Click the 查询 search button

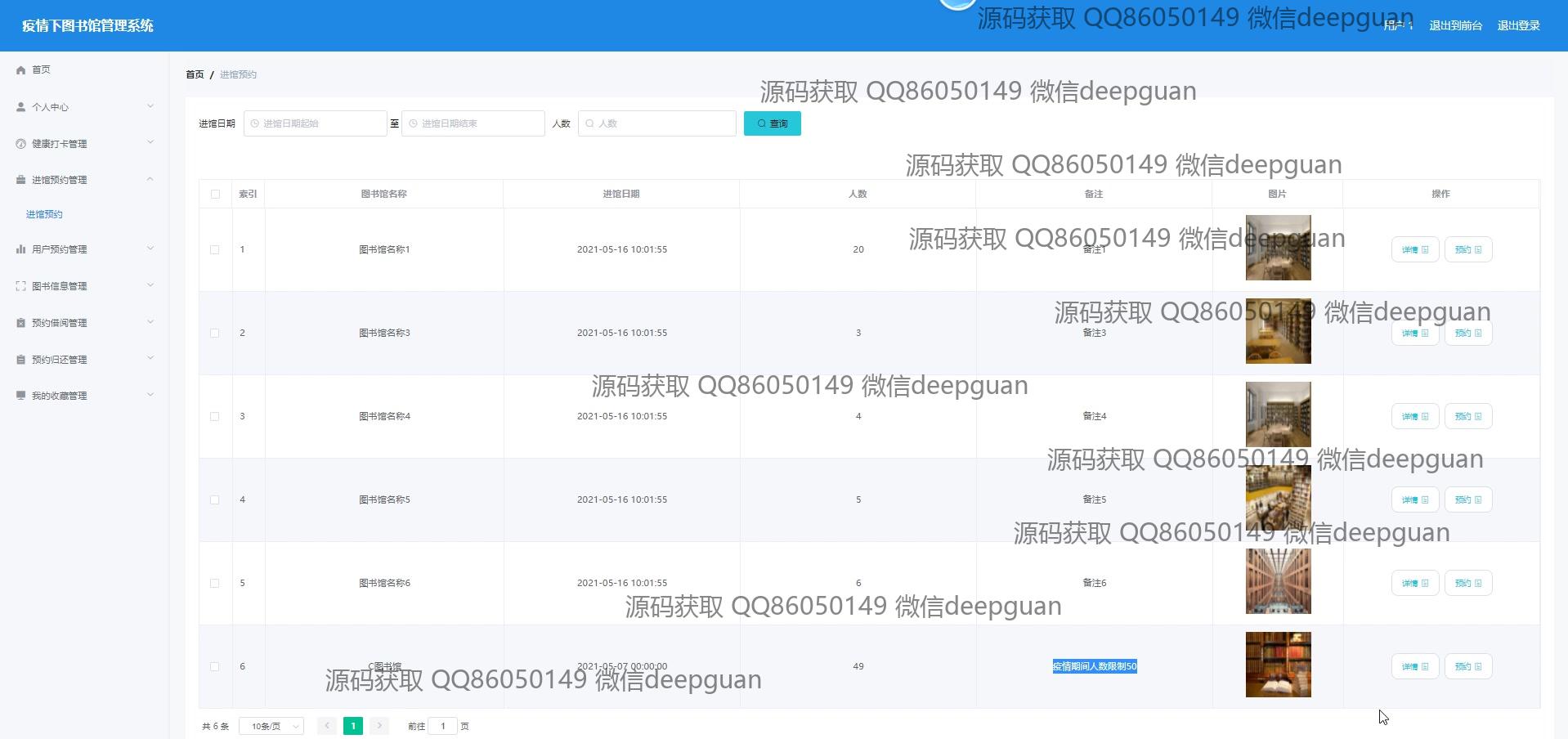pyautogui.click(x=772, y=123)
